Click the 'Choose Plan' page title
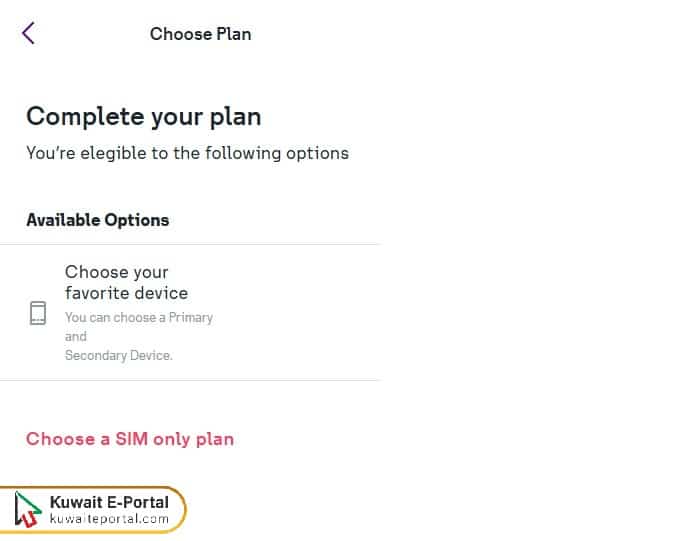Screen dimensions: 683x541 [x=200, y=34]
